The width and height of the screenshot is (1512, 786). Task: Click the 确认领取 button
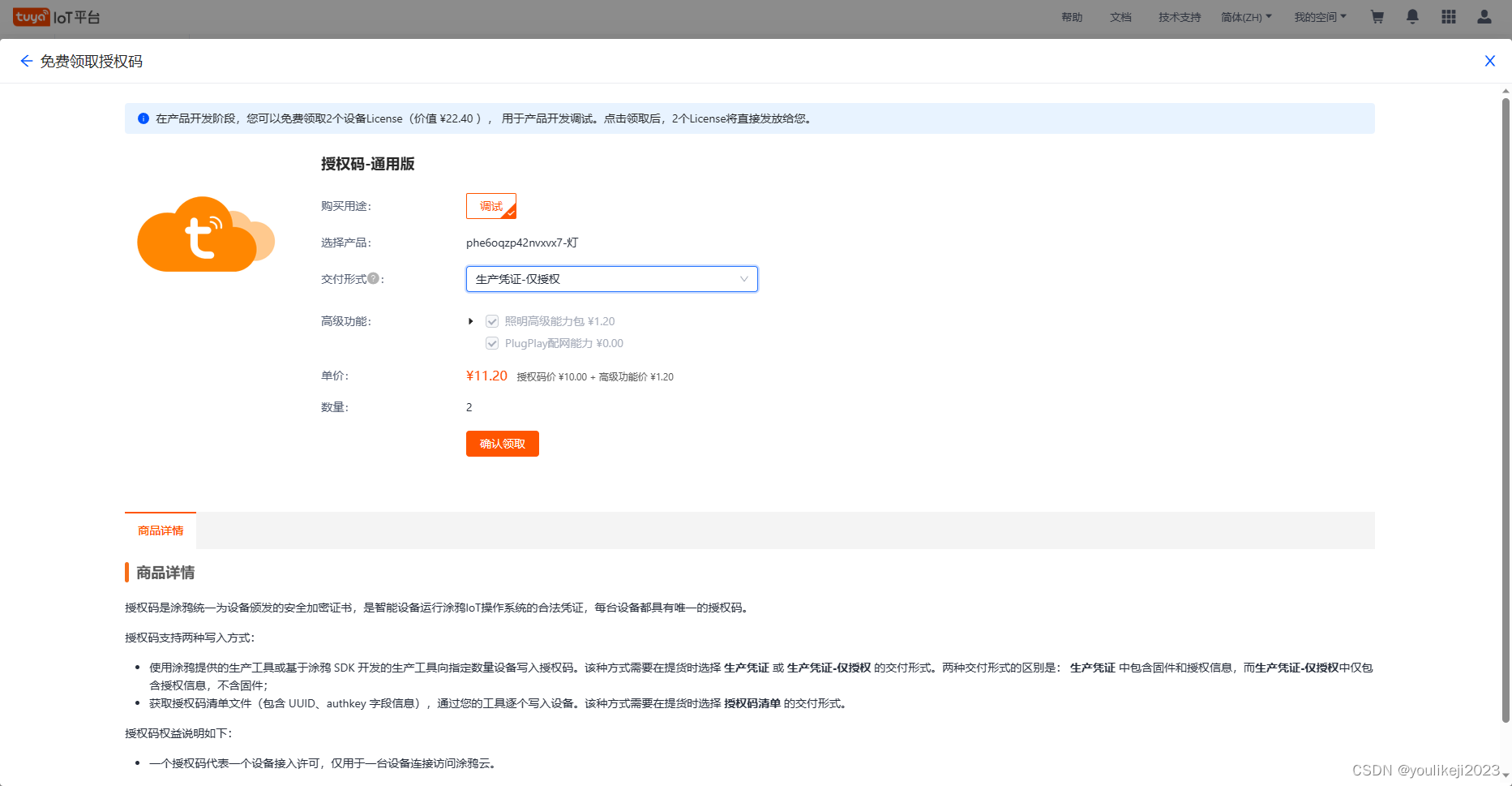pyautogui.click(x=503, y=444)
